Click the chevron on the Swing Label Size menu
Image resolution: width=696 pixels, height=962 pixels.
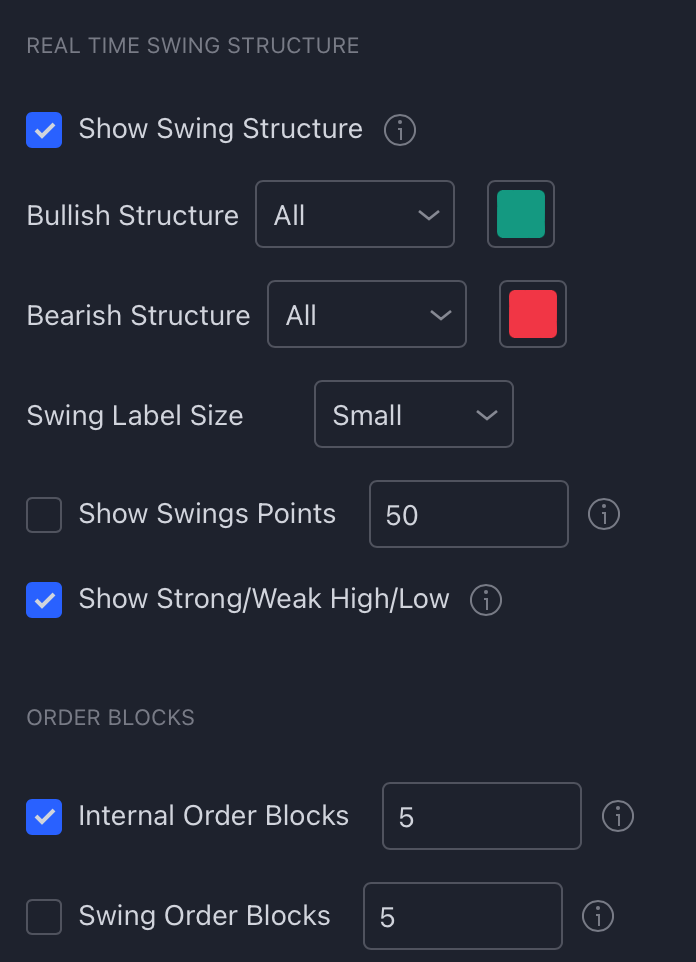click(489, 414)
